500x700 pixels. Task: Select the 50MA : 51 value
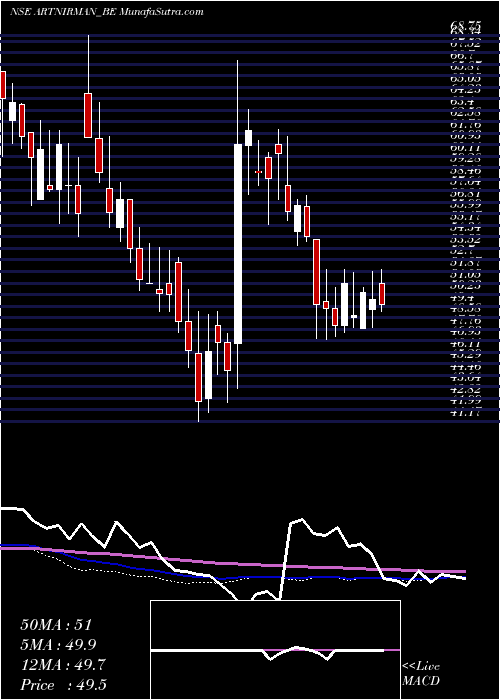pyautogui.click(x=56, y=625)
